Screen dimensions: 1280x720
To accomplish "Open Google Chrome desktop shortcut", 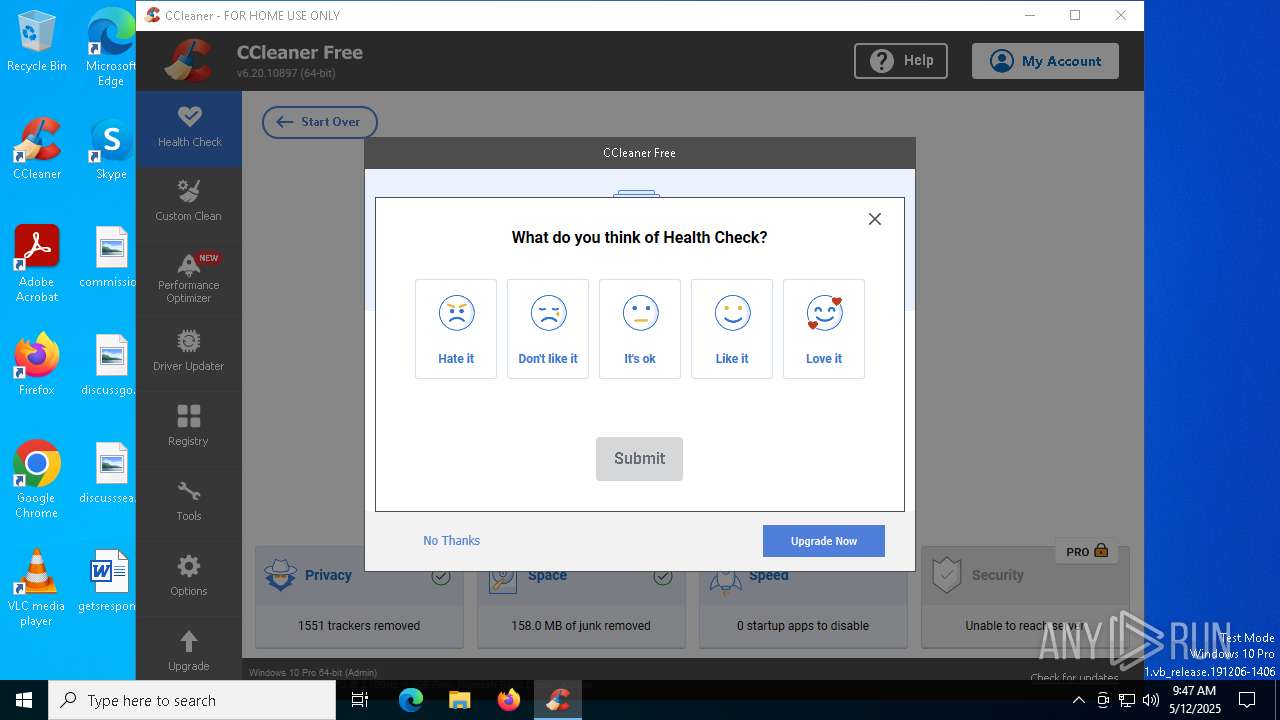I will pos(37,480).
